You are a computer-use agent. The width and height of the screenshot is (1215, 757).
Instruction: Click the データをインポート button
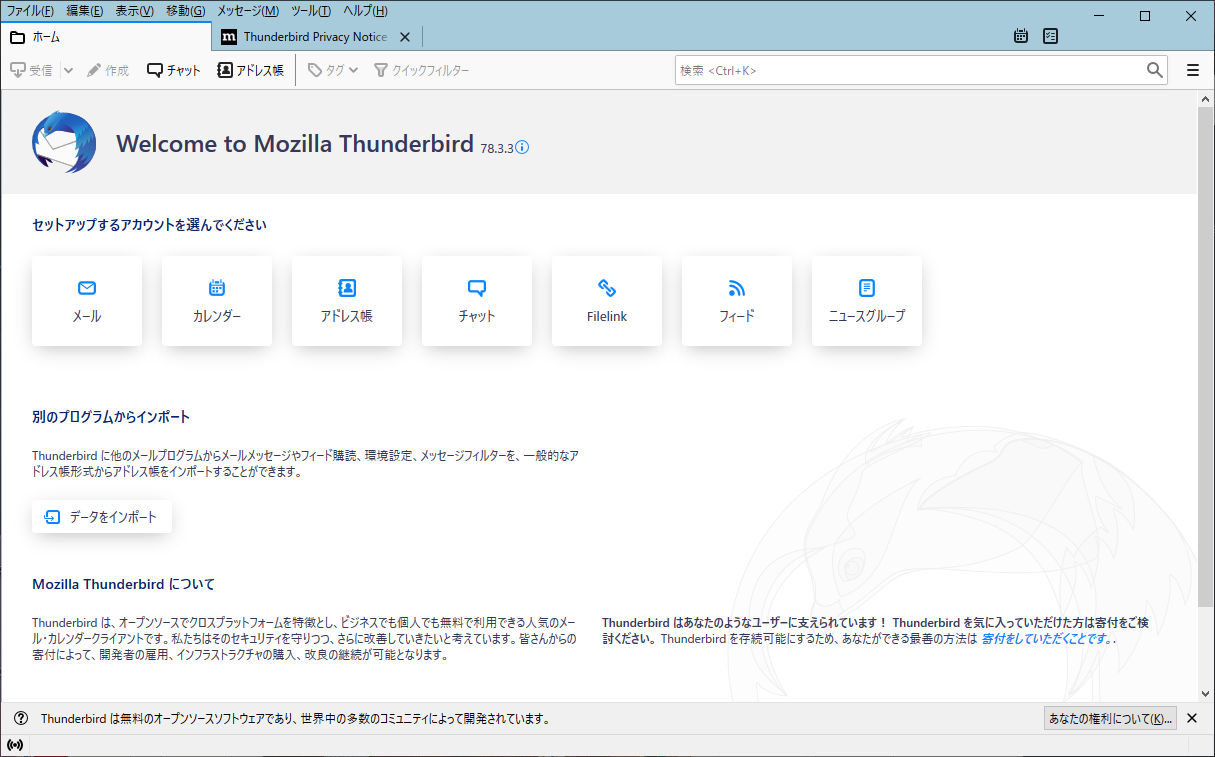click(102, 517)
